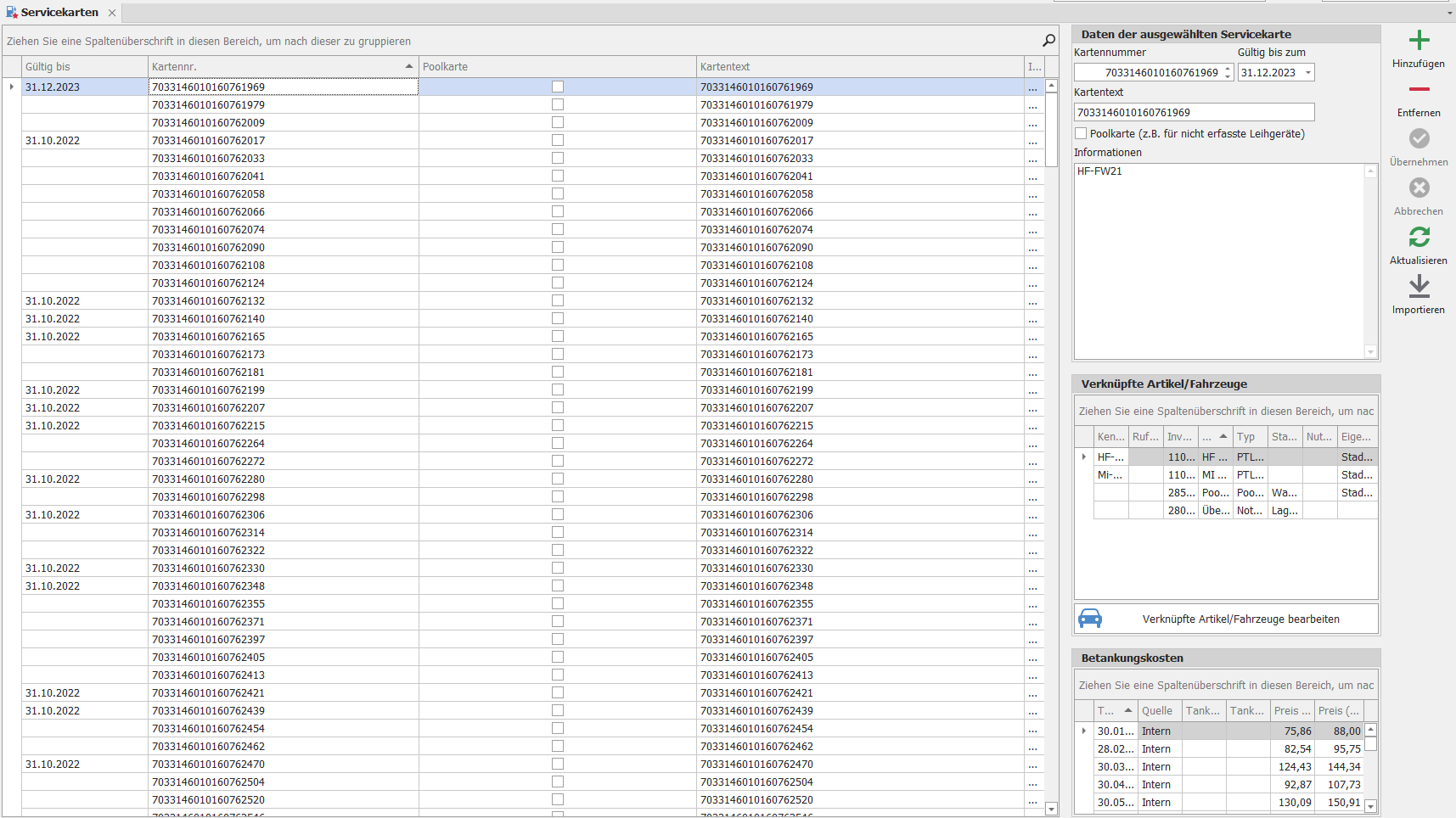The width and height of the screenshot is (1456, 818).
Task: Close the Servicekarten tab
Action: tap(112, 13)
